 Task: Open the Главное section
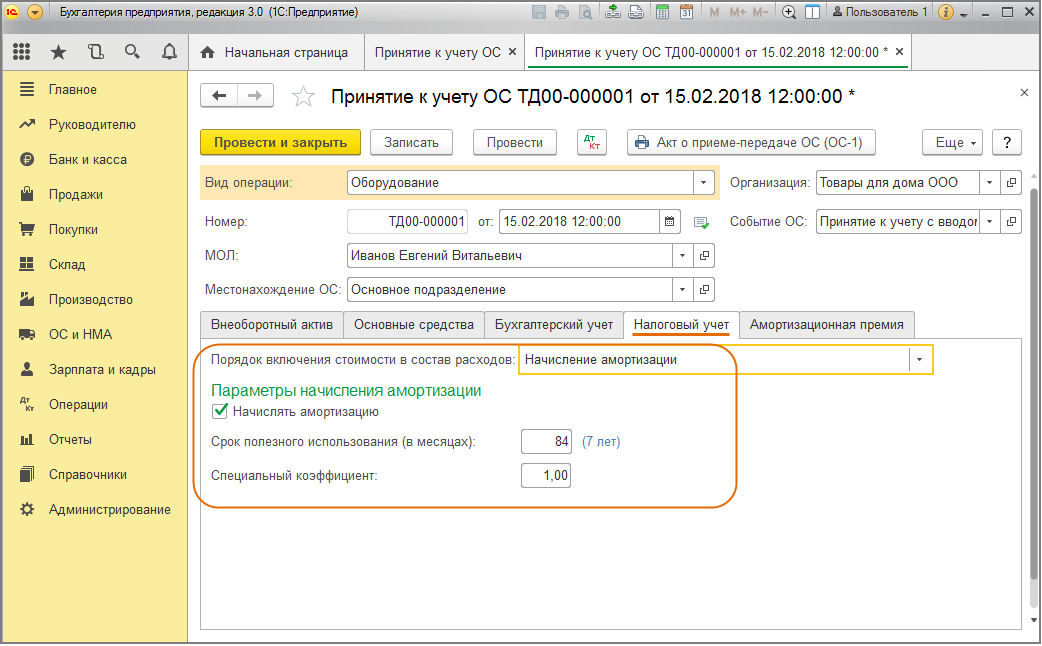pyautogui.click(x=72, y=89)
